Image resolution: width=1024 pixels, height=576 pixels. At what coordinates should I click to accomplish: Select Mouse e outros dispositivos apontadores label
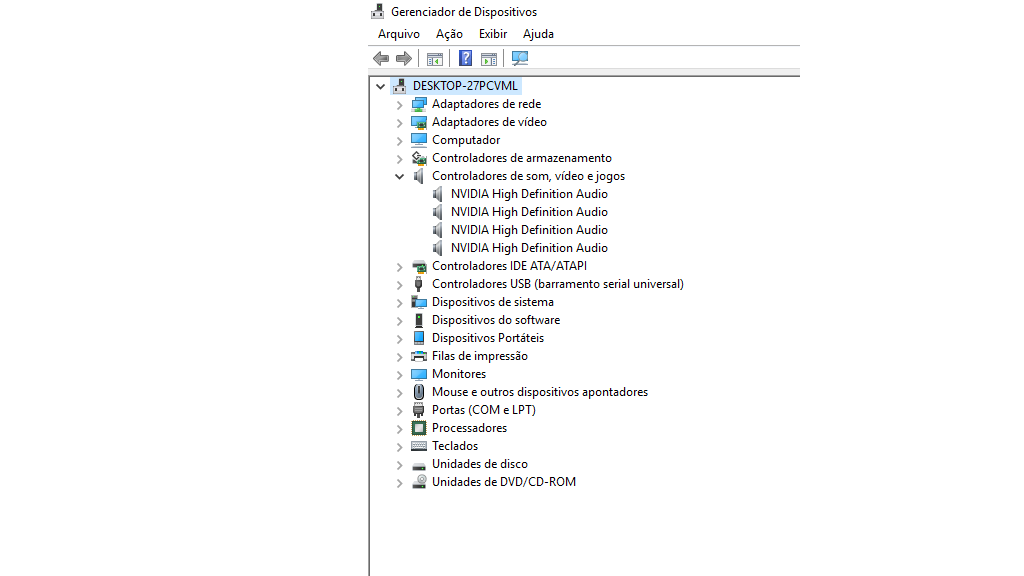[x=539, y=392]
